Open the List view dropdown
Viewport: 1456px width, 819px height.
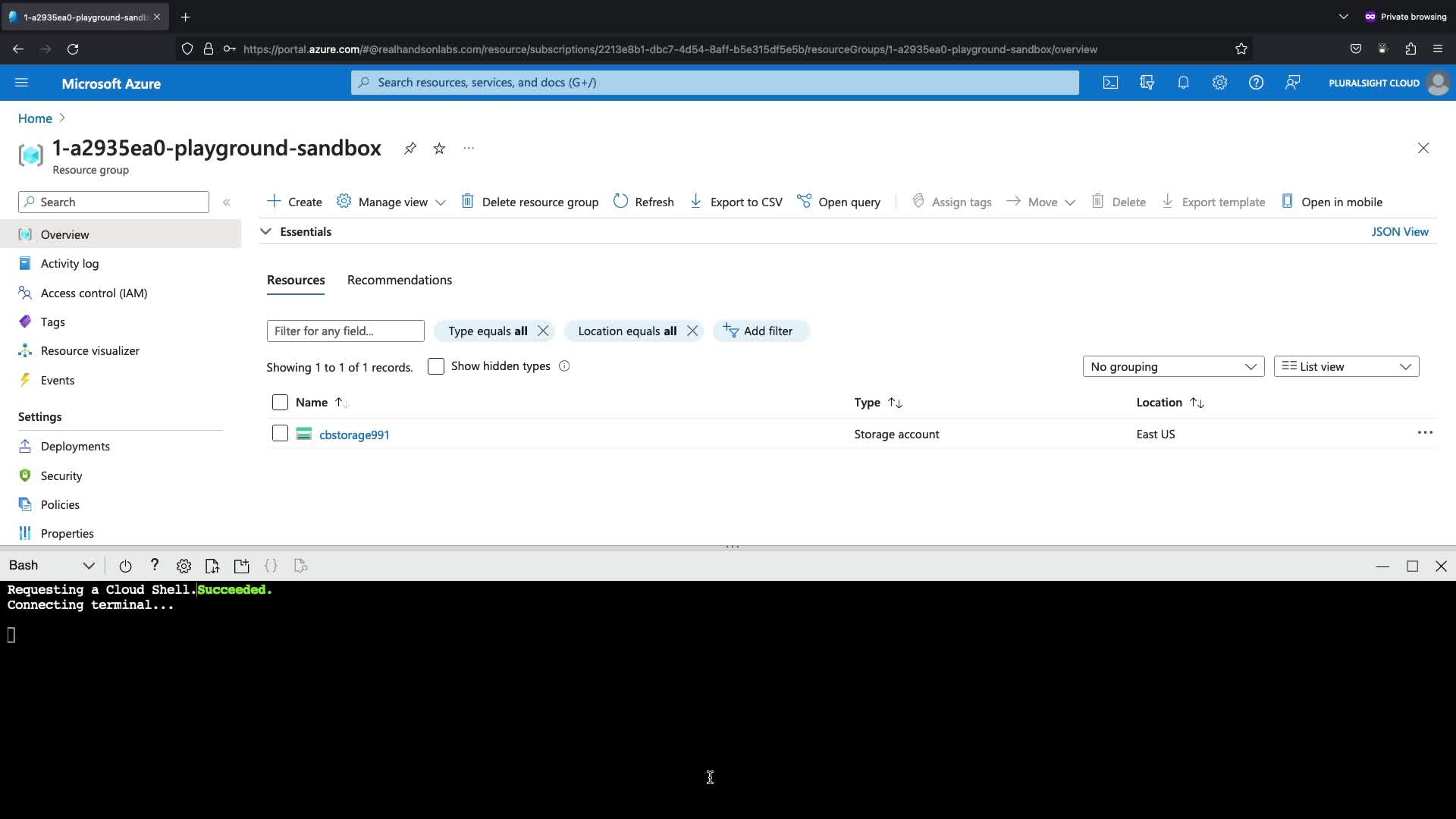pyautogui.click(x=1346, y=367)
